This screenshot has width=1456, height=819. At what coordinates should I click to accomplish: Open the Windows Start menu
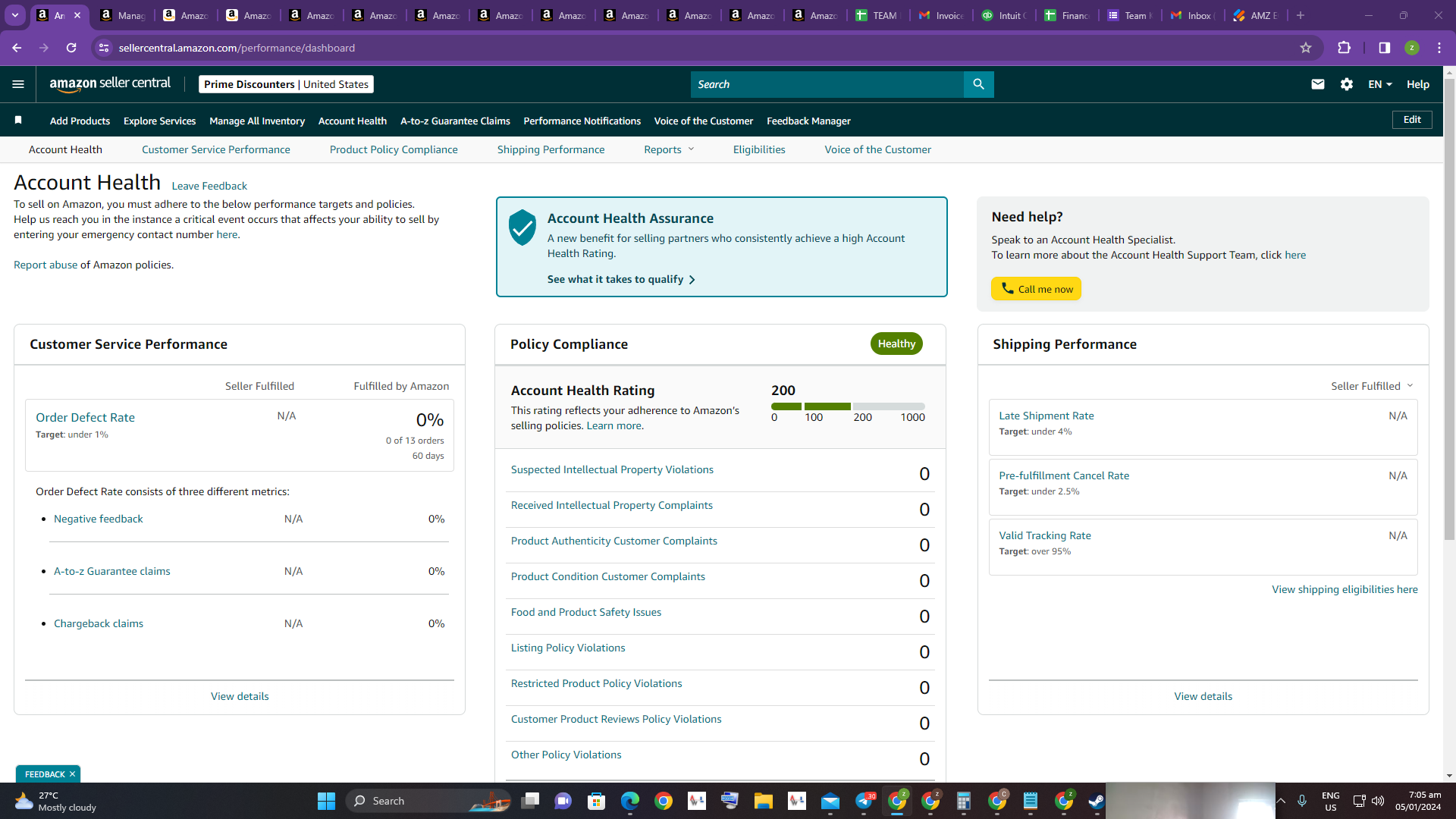(326, 801)
